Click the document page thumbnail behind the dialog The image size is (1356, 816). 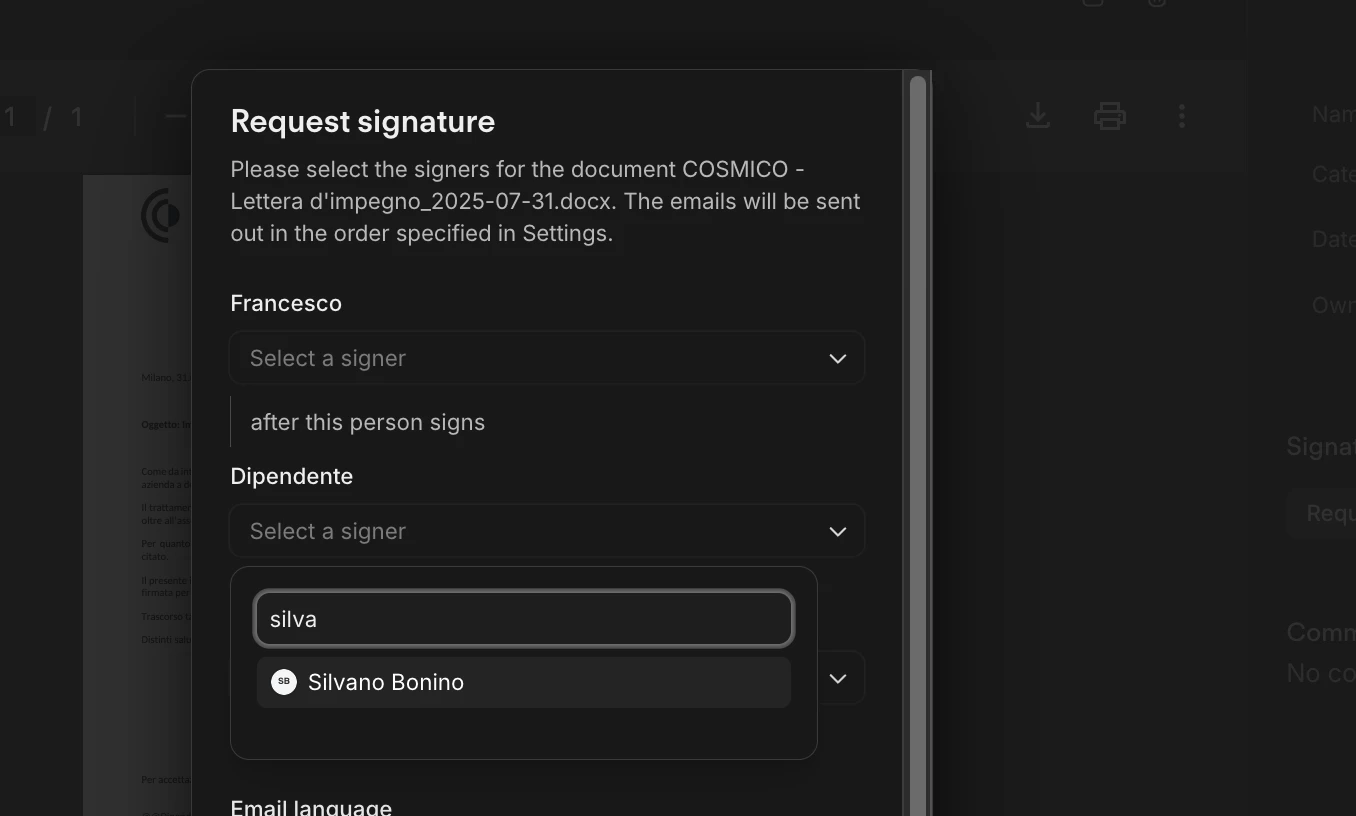pos(137,495)
